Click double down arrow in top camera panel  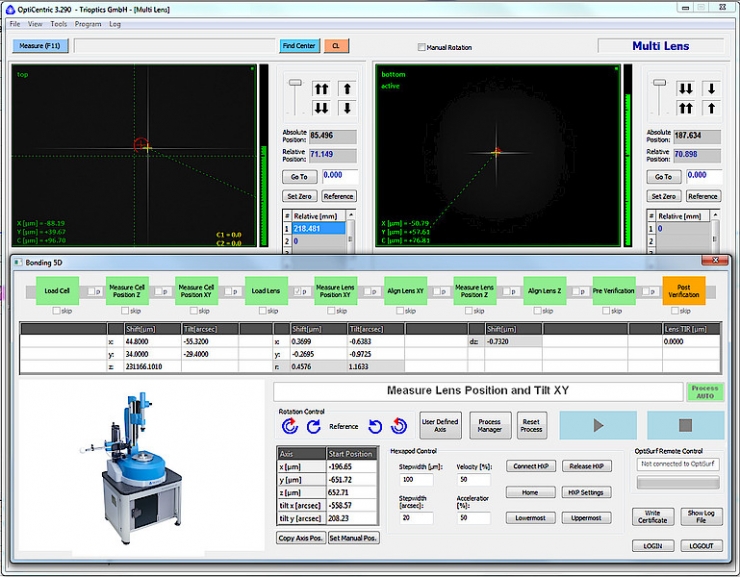pos(321,108)
